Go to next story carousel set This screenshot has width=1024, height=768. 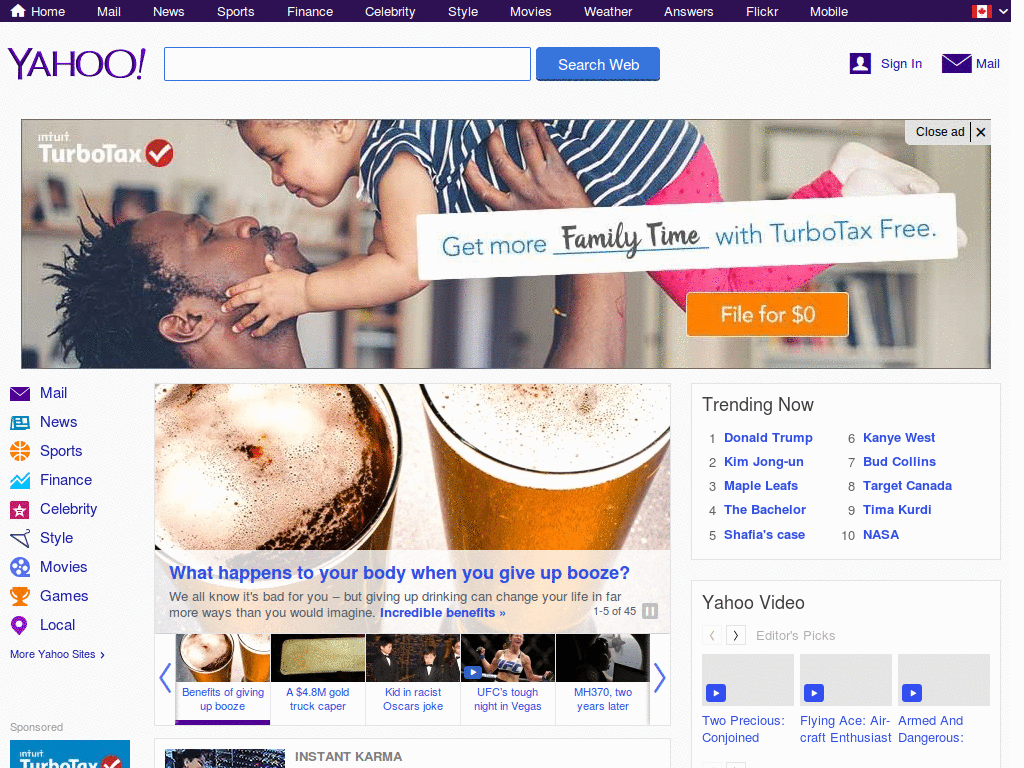[660, 678]
